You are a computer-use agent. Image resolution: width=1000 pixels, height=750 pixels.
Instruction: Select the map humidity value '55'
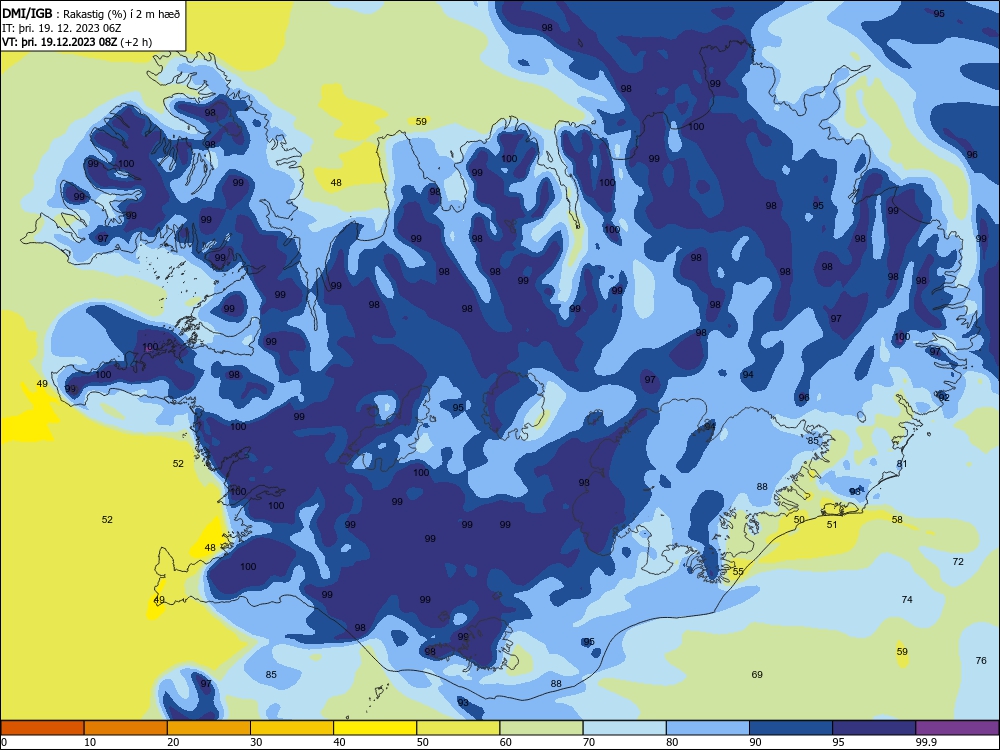point(738,571)
